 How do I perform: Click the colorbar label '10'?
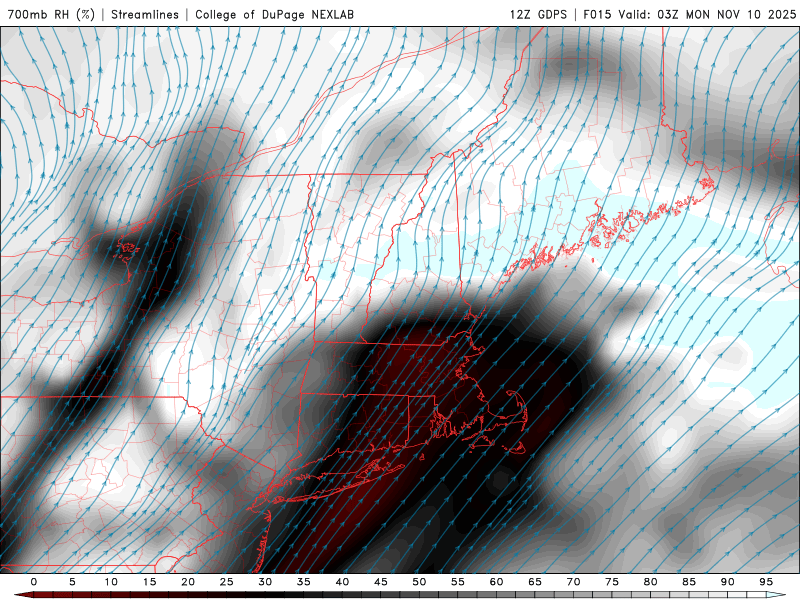point(111,582)
